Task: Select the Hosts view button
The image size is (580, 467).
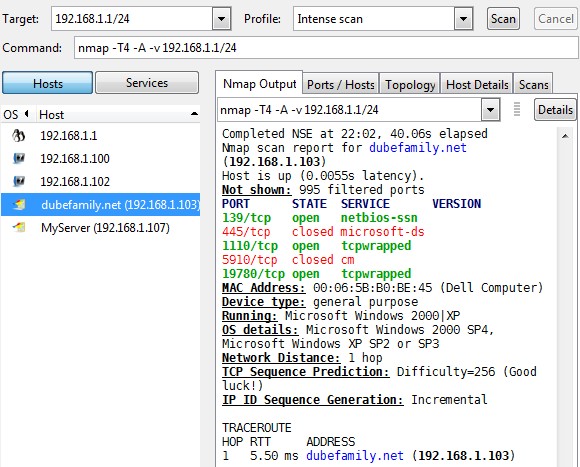Action: click(47, 83)
